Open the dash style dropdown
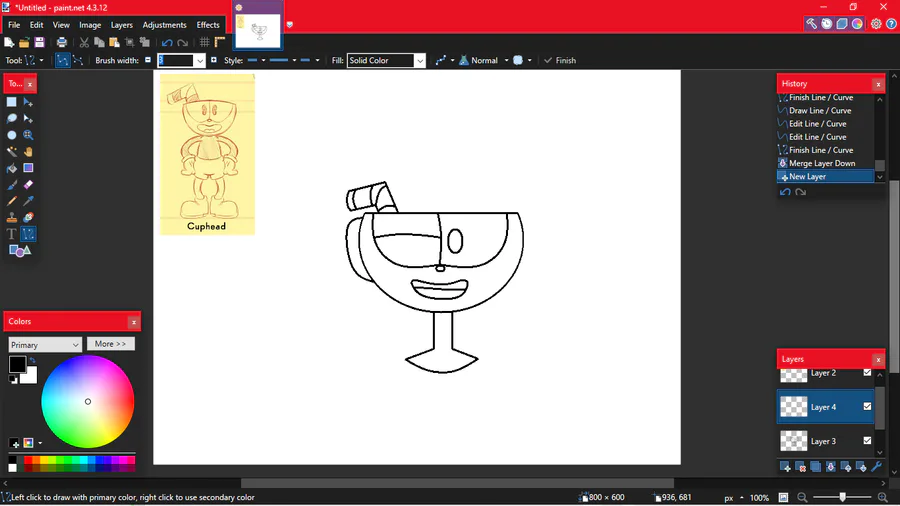900x506 pixels. click(282, 60)
